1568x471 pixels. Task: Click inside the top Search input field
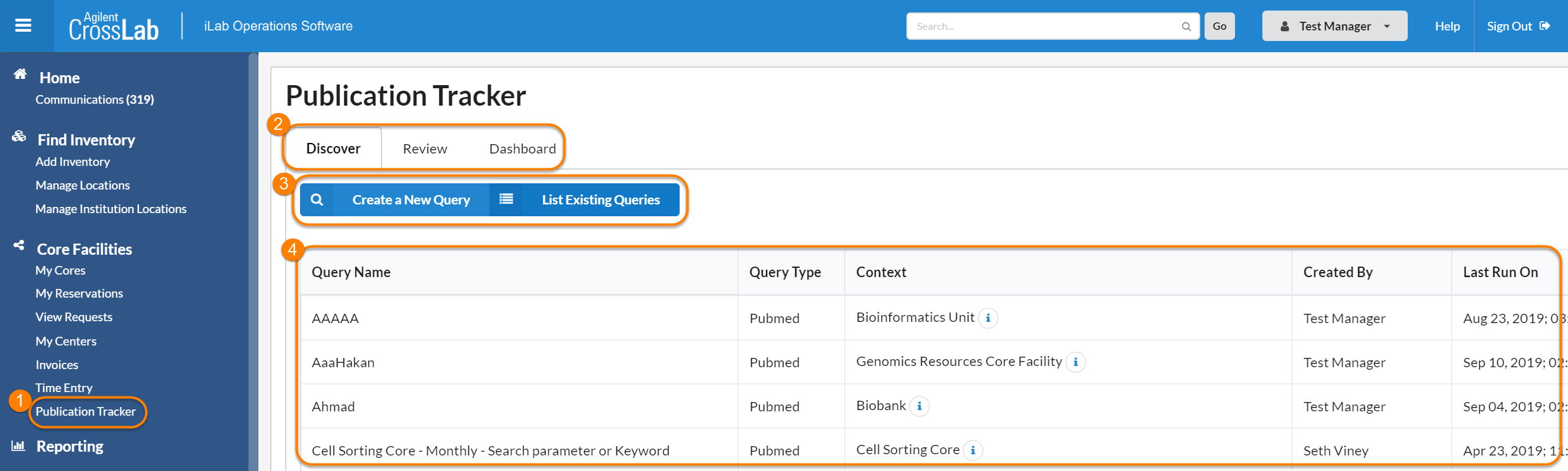[1044, 27]
